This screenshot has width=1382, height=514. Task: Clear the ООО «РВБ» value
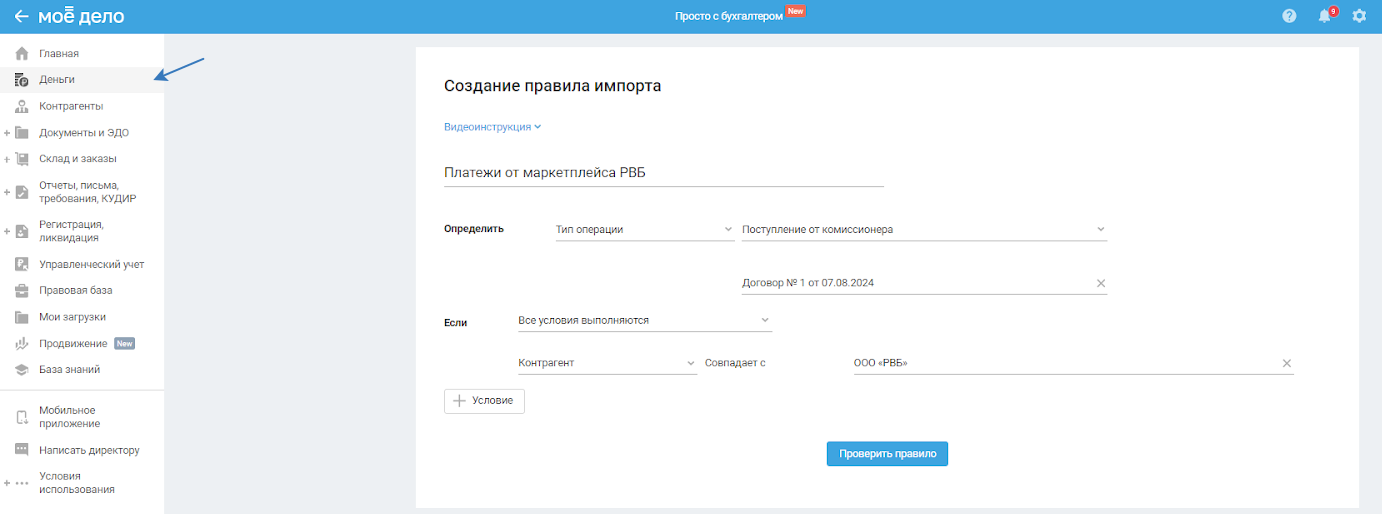pos(1287,363)
